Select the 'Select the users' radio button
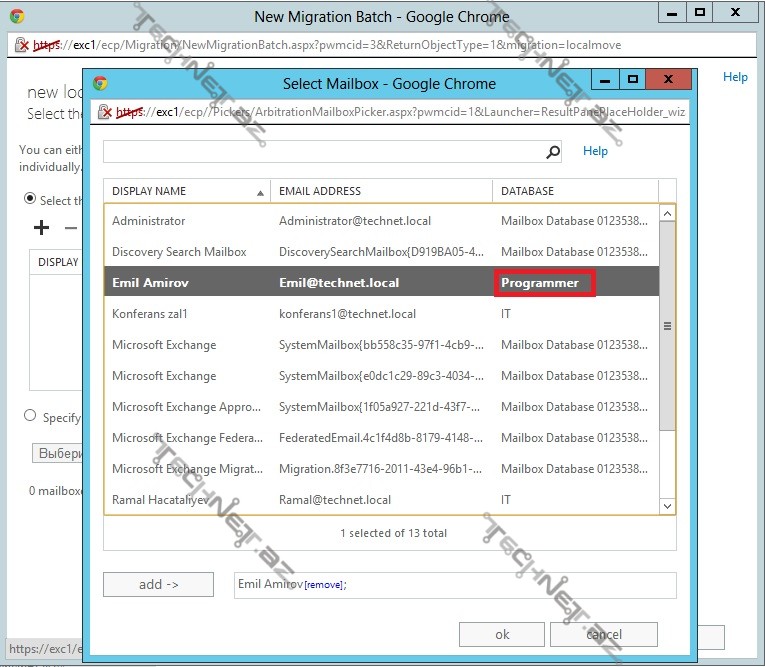 tap(30, 199)
